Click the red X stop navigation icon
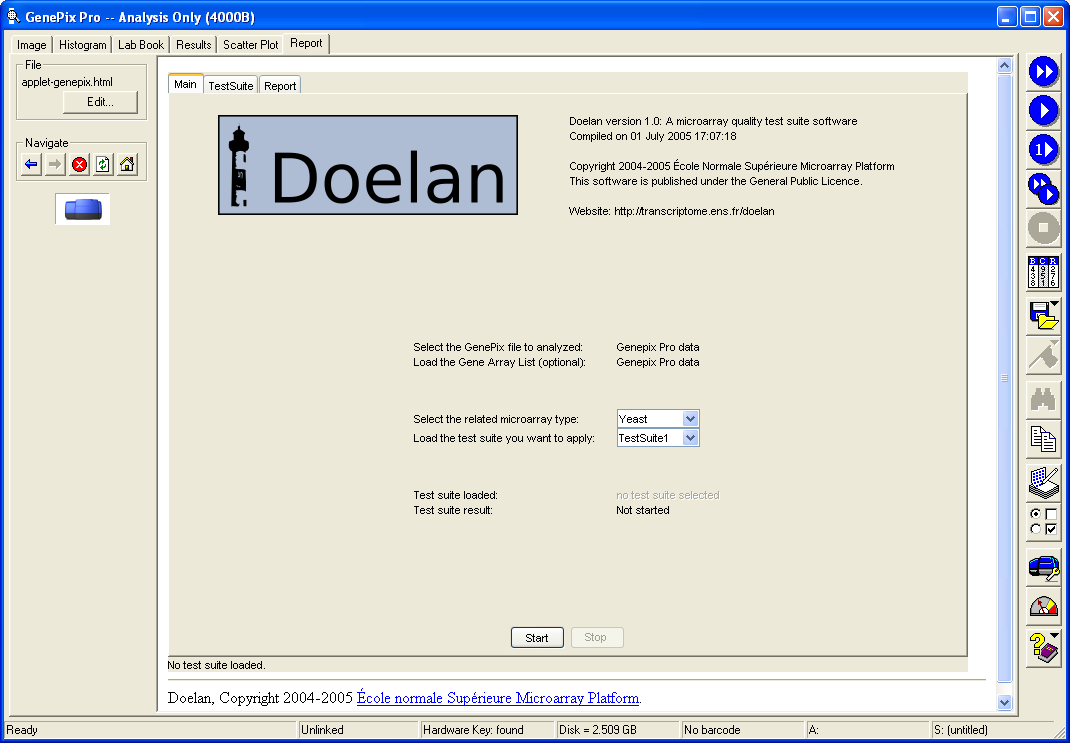Viewport: 1070px width, 743px height. point(79,164)
